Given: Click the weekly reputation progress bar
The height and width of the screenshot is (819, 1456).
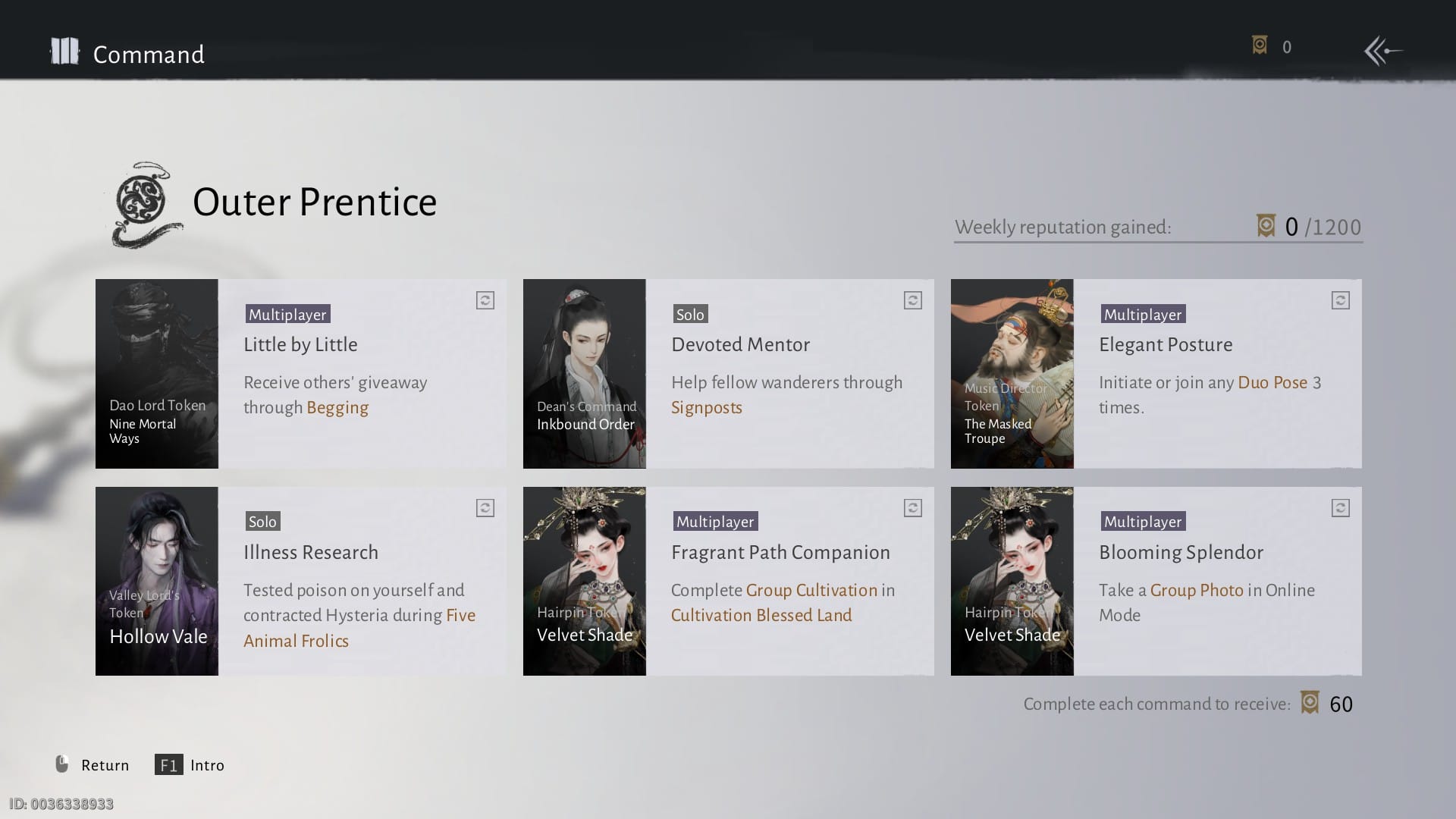Looking at the screenshot, I should (x=1157, y=242).
